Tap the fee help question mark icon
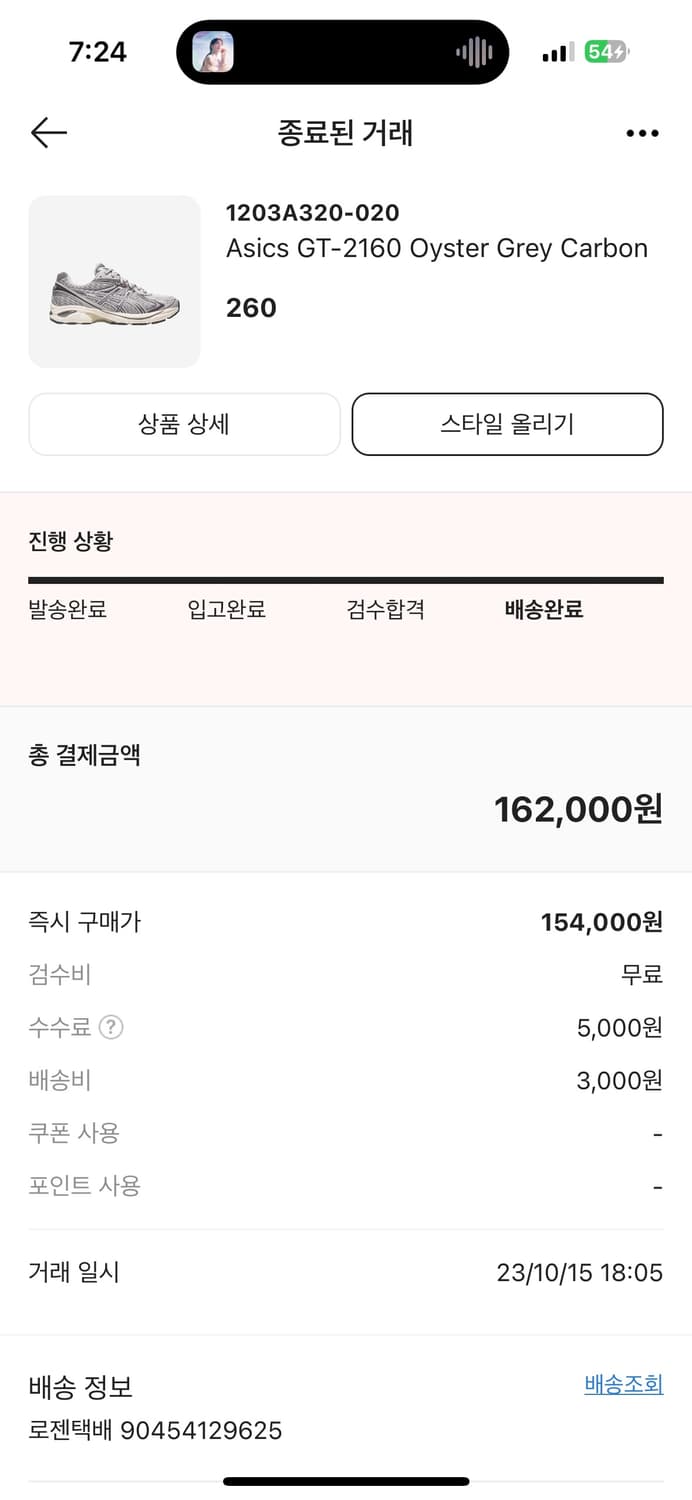 [x=111, y=1027]
